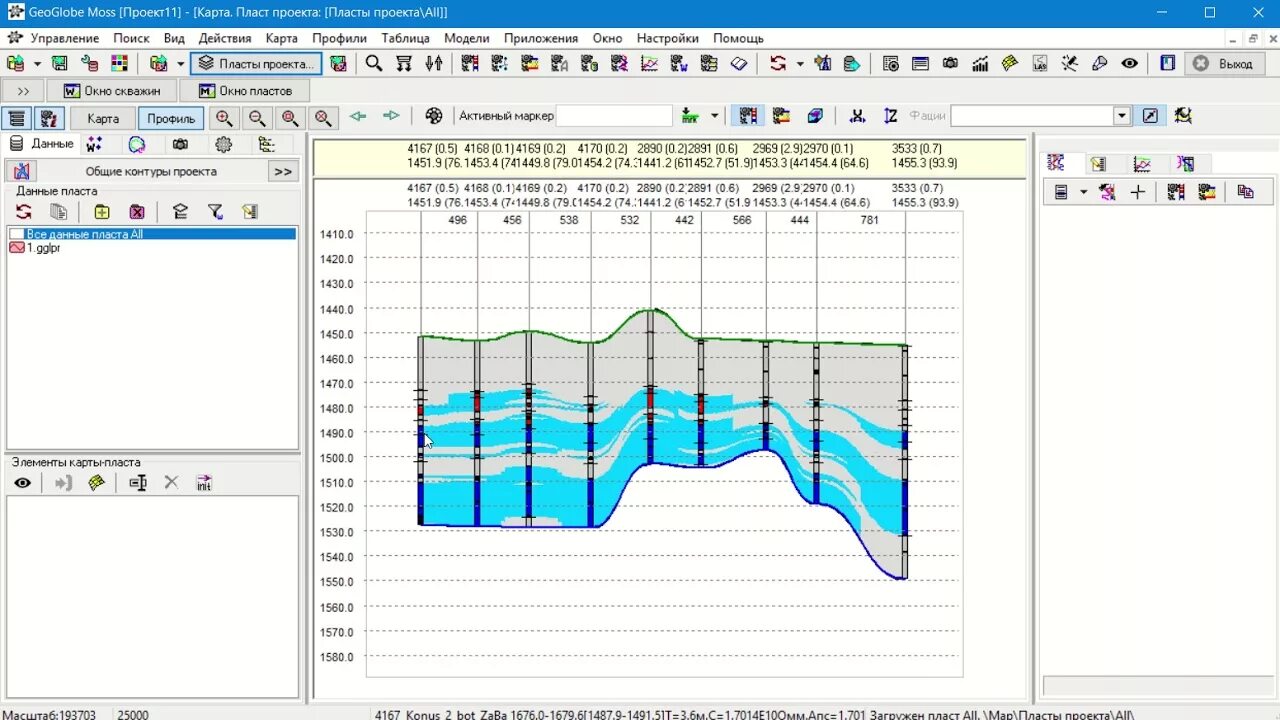Click the refresh icon under Данные пласта
Image resolution: width=1280 pixels, height=720 pixels.
[24, 211]
